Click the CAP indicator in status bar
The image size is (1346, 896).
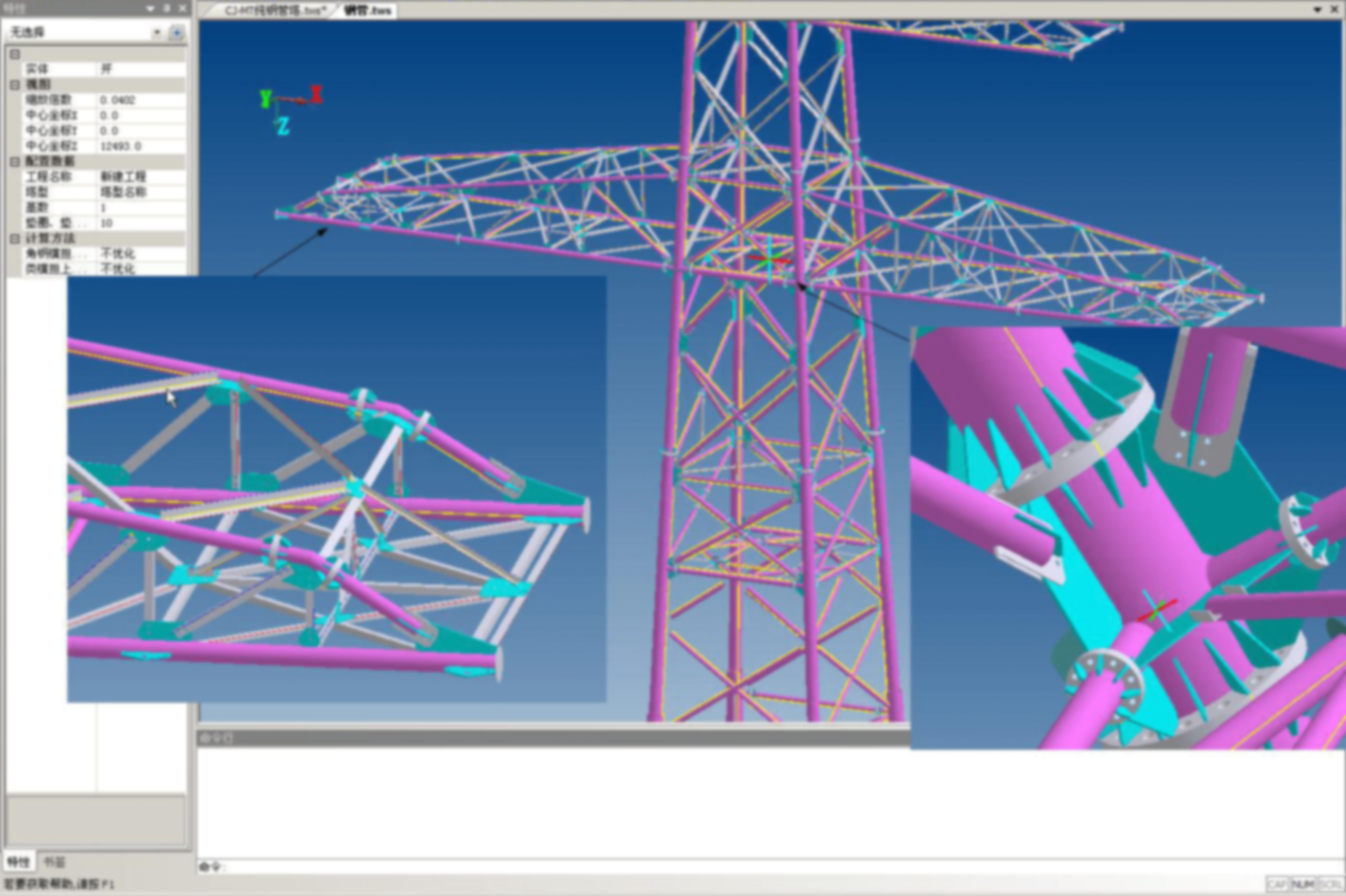[1278, 884]
